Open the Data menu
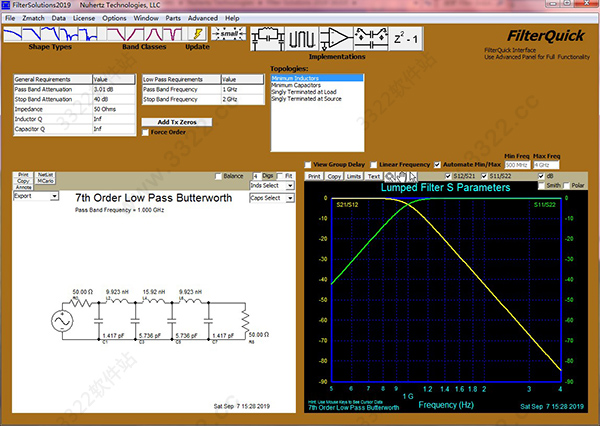The width and height of the screenshot is (600, 426). tap(59, 18)
